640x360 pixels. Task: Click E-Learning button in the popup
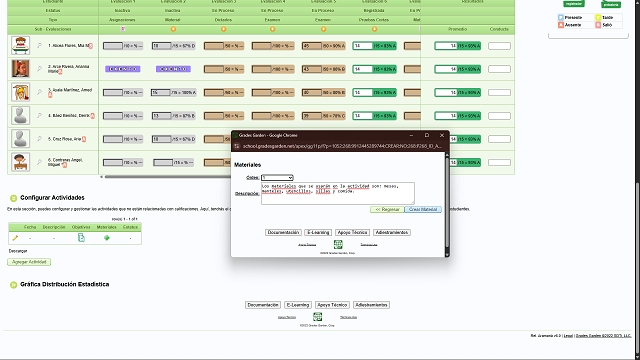(x=318, y=232)
